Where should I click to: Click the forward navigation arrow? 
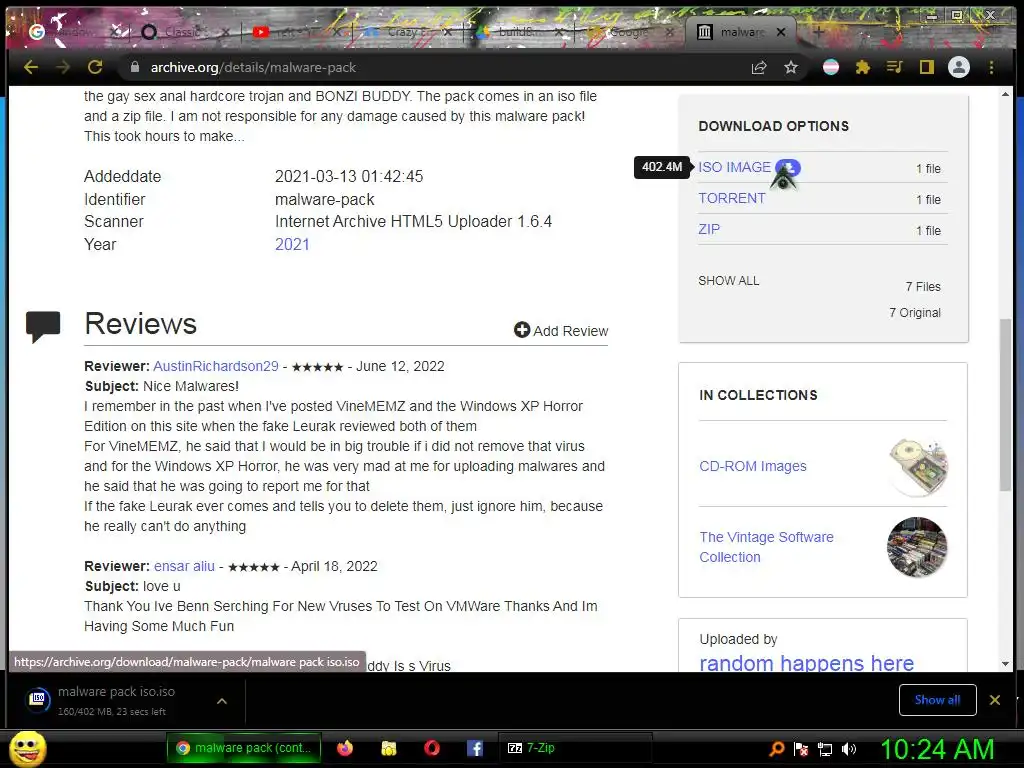pos(63,67)
